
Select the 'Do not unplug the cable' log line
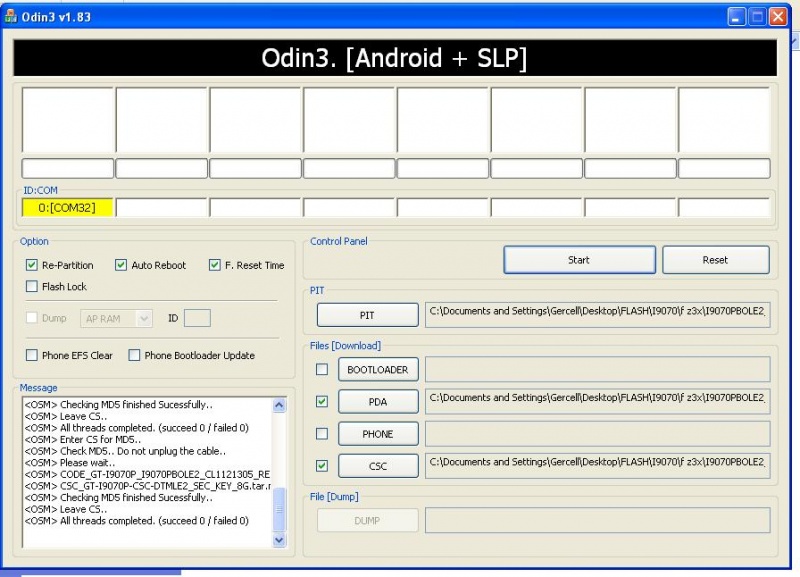125,451
